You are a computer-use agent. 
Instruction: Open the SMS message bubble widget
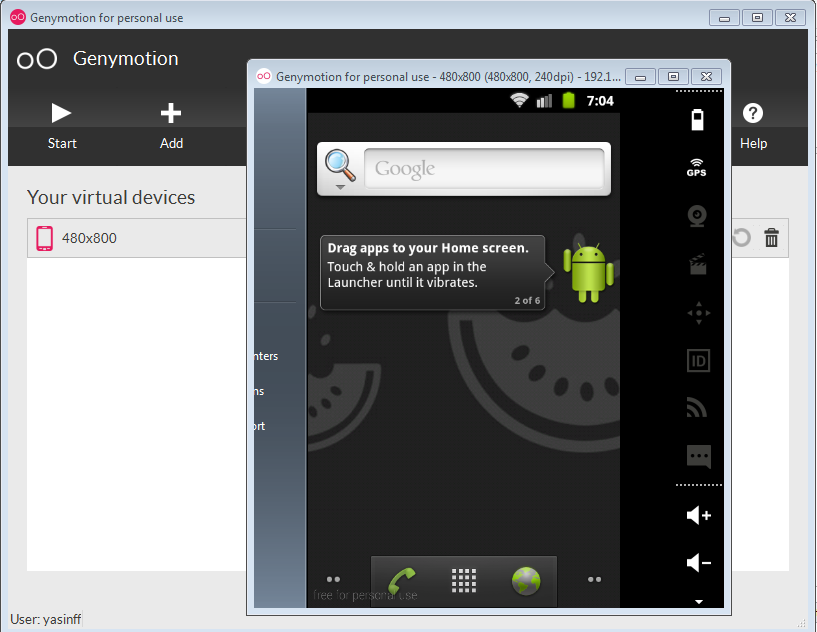click(x=698, y=457)
